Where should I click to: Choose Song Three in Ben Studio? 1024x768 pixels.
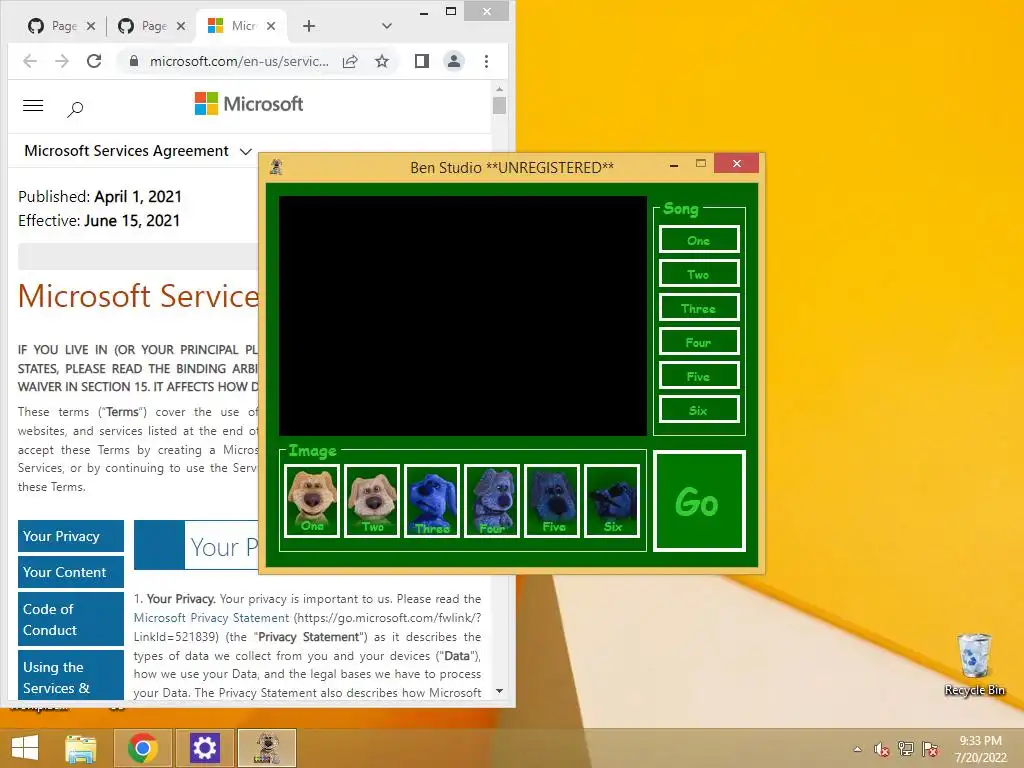tap(699, 307)
